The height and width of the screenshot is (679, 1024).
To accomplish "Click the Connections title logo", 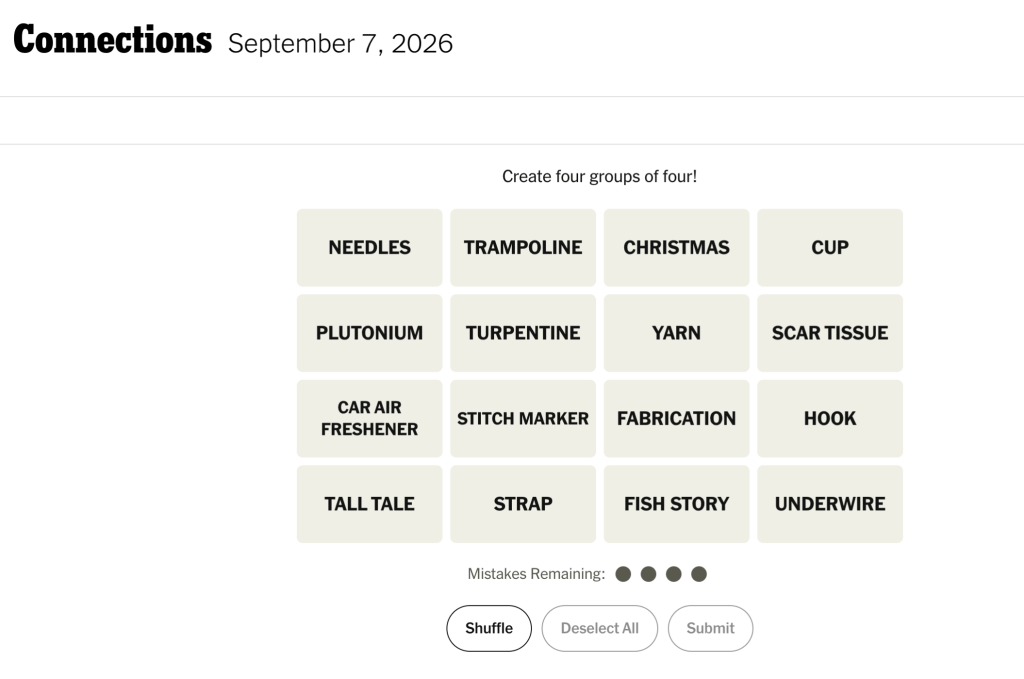I will [x=112, y=40].
